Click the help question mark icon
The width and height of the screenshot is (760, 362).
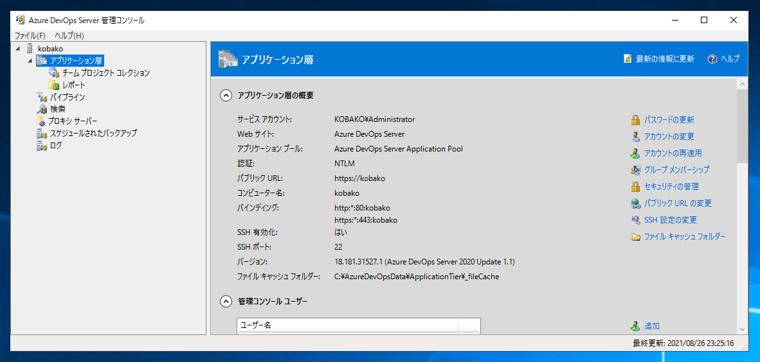coord(712,59)
